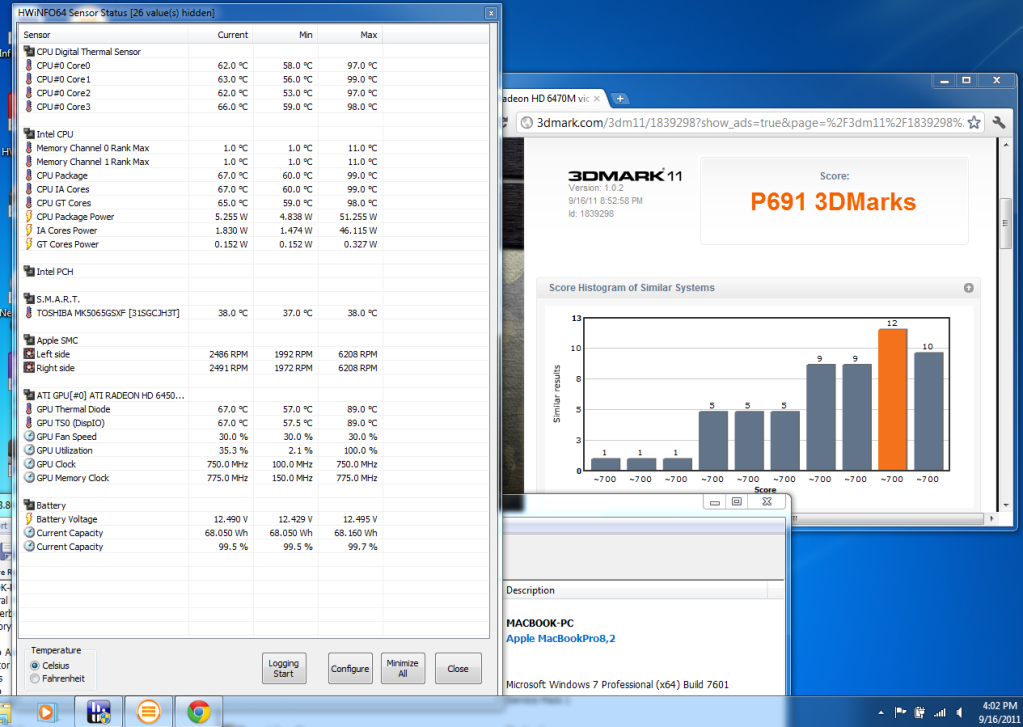Viewport: 1023px width, 727px height.
Task: Open a new tab in Chrome
Action: pos(620,99)
